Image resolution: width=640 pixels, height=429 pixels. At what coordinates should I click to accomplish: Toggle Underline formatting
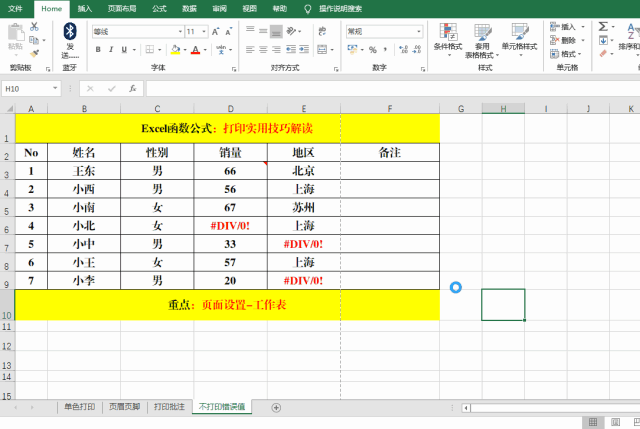[x=124, y=49]
